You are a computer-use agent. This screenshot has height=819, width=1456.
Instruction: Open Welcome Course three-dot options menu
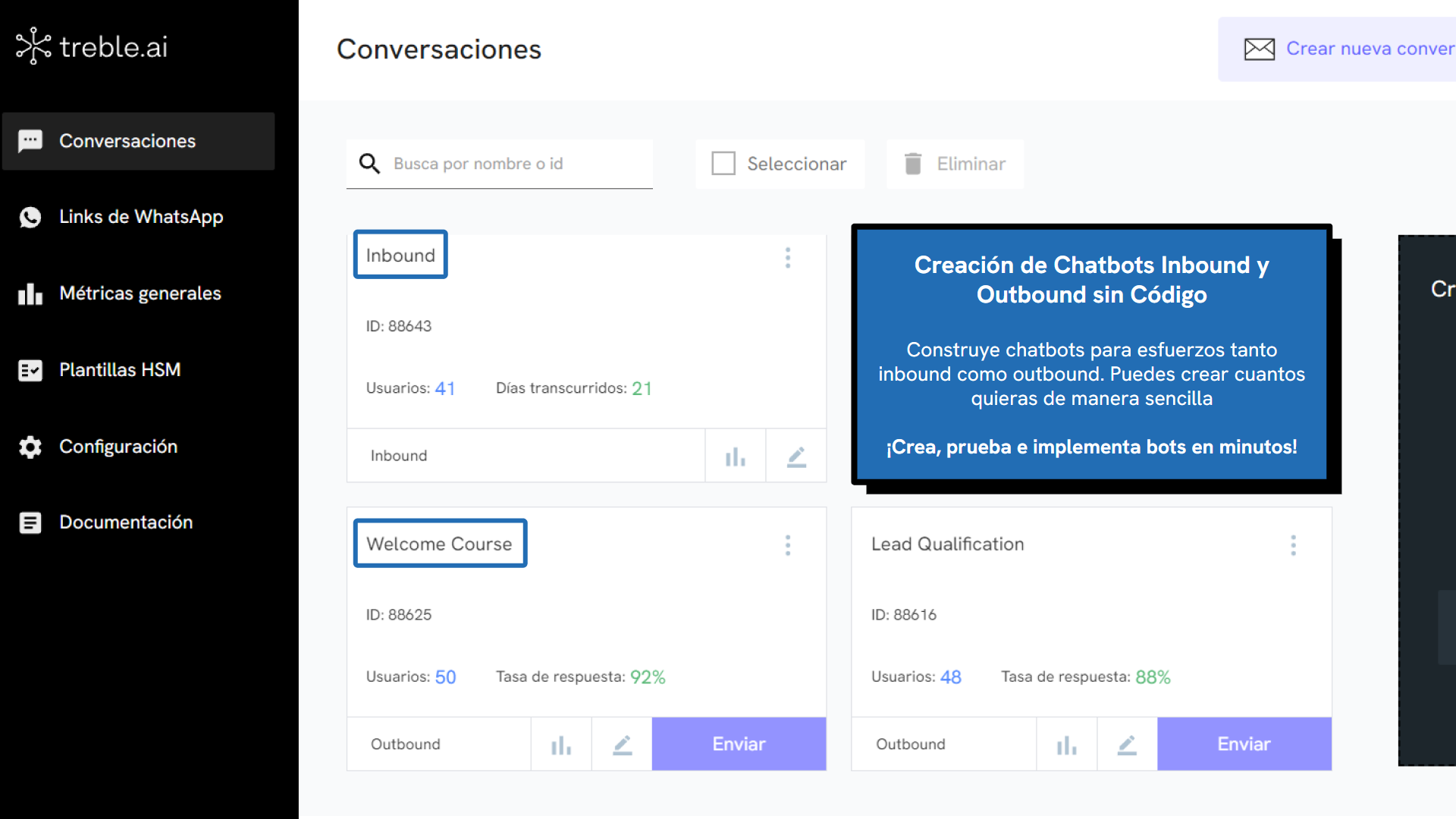tap(788, 545)
